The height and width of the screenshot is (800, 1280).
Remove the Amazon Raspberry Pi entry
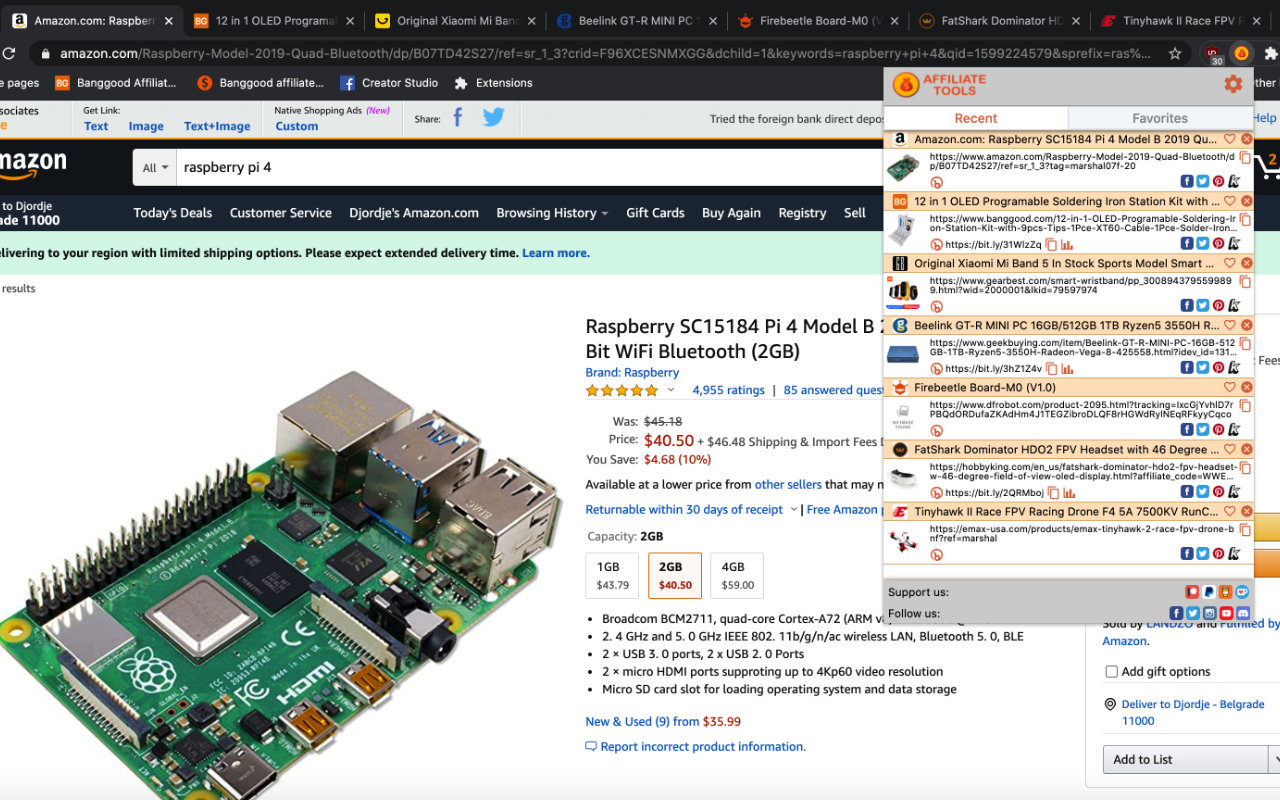1246,139
